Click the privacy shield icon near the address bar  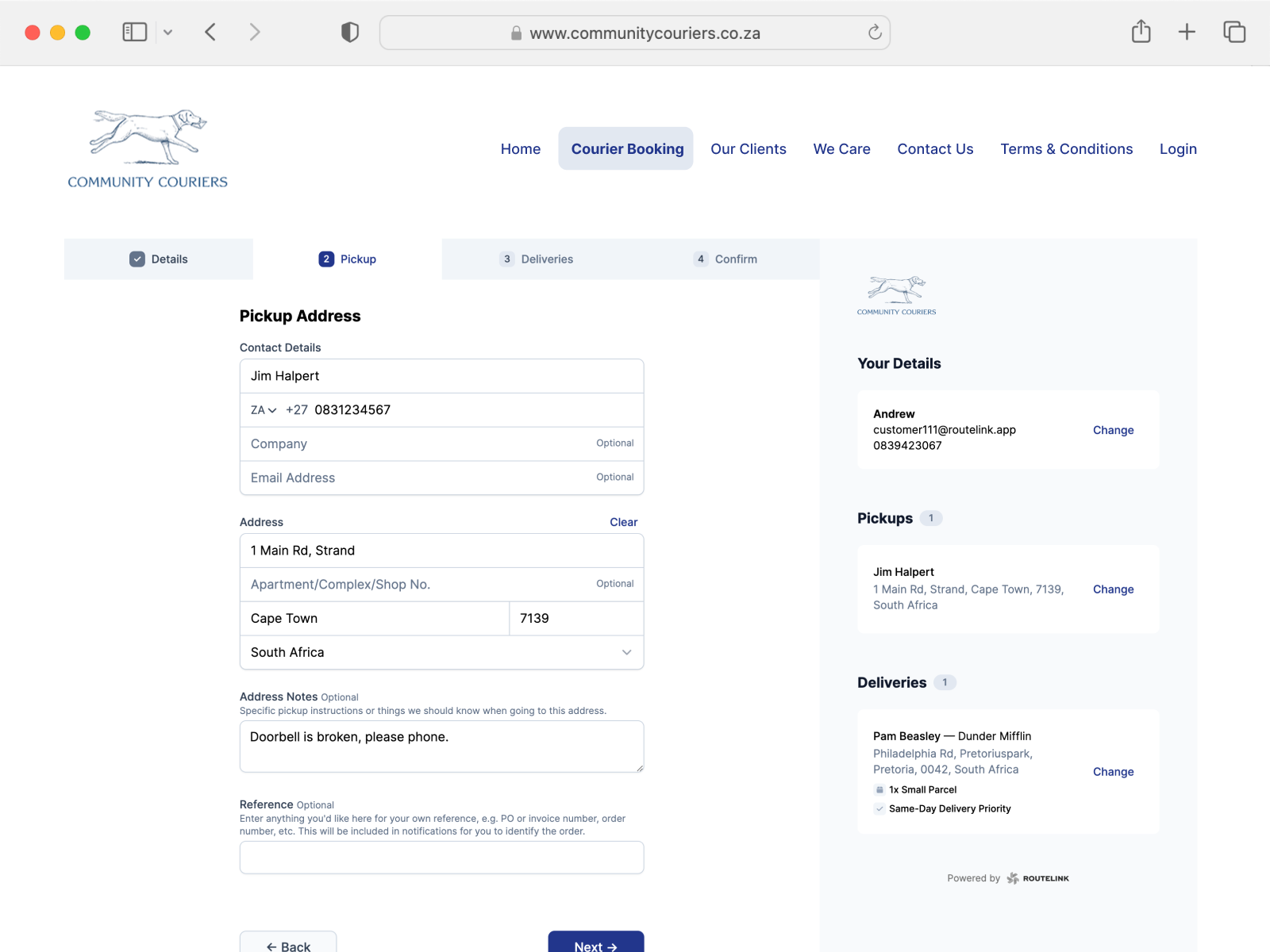click(x=349, y=32)
